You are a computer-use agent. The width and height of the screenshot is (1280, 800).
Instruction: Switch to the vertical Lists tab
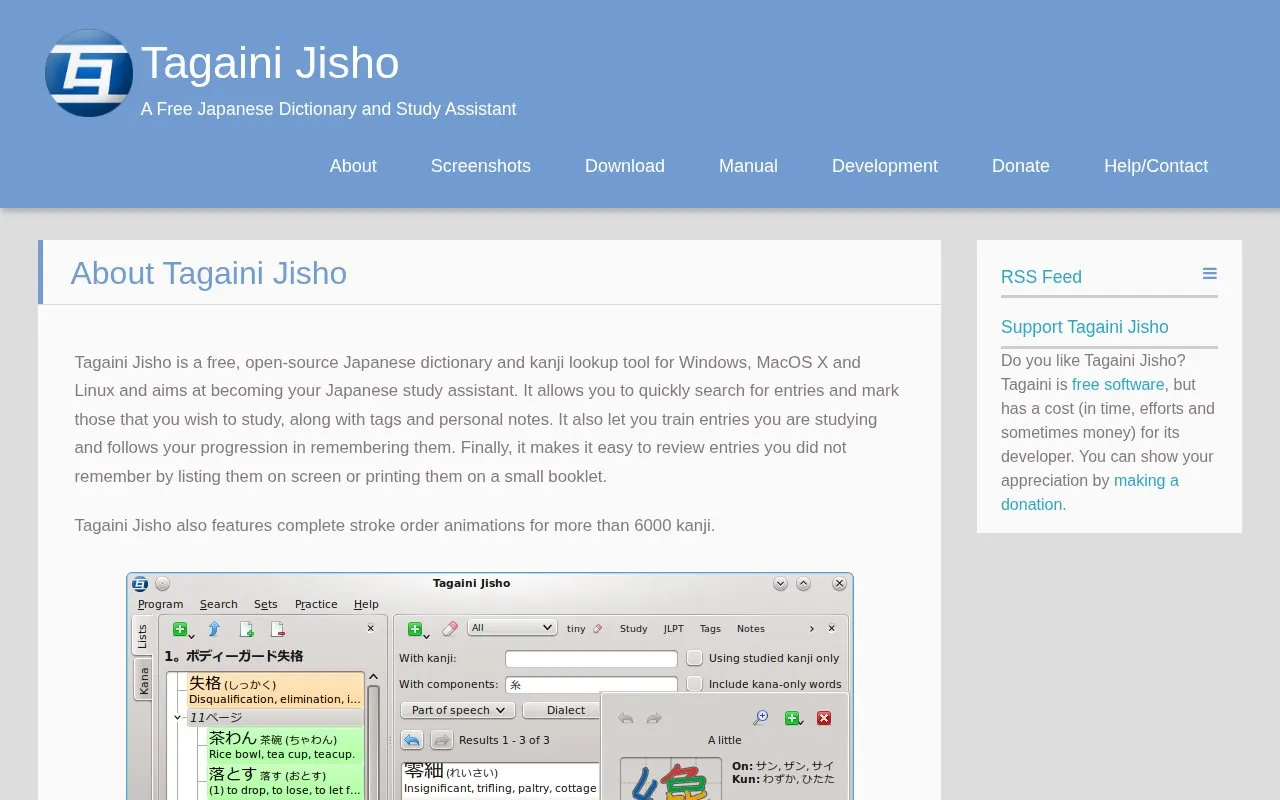[x=143, y=636]
